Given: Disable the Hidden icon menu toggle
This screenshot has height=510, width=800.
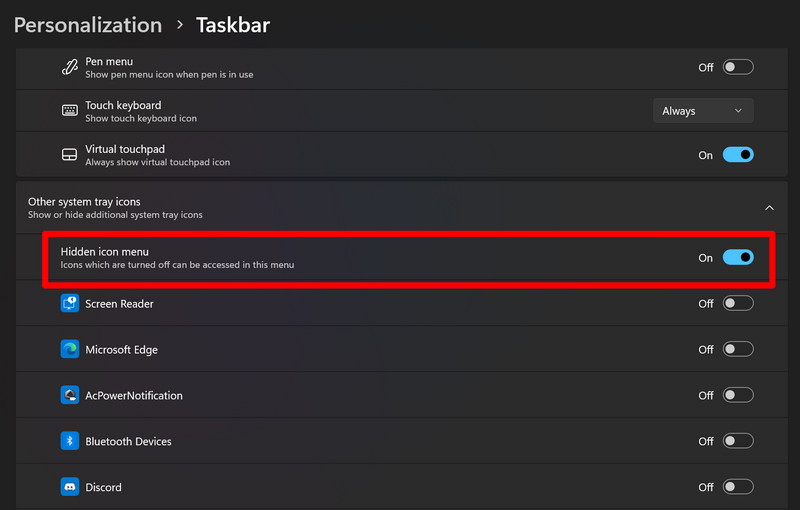Looking at the screenshot, I should point(738,257).
